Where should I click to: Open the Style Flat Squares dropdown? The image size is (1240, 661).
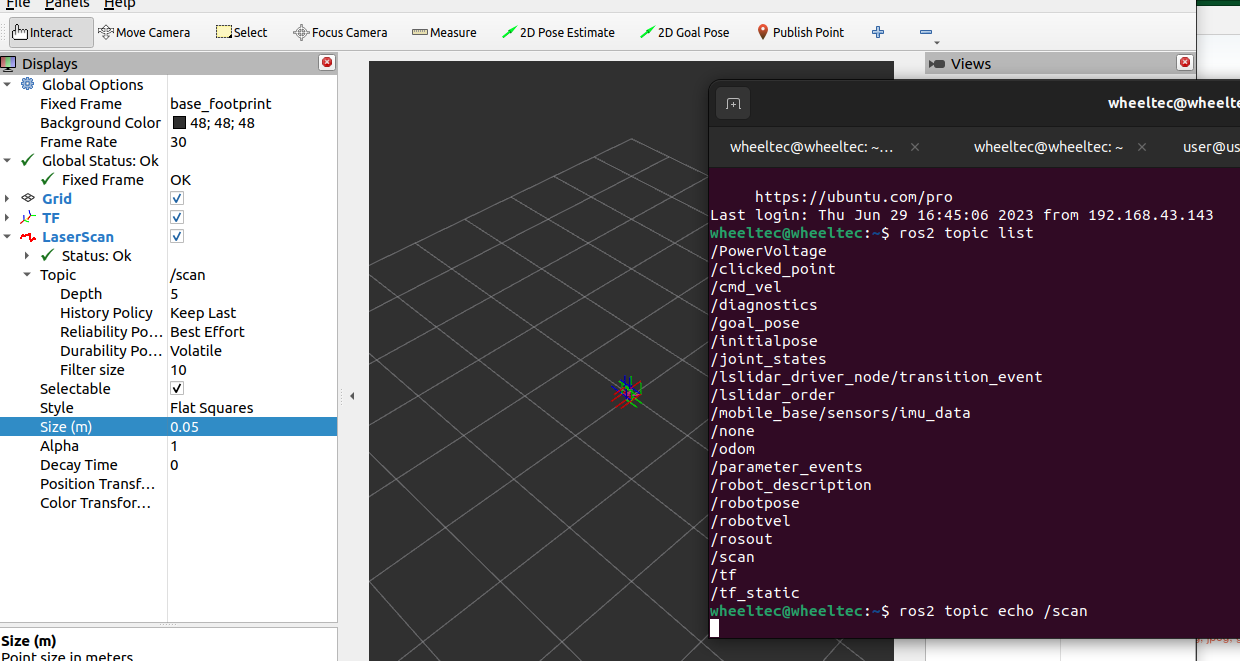point(252,407)
